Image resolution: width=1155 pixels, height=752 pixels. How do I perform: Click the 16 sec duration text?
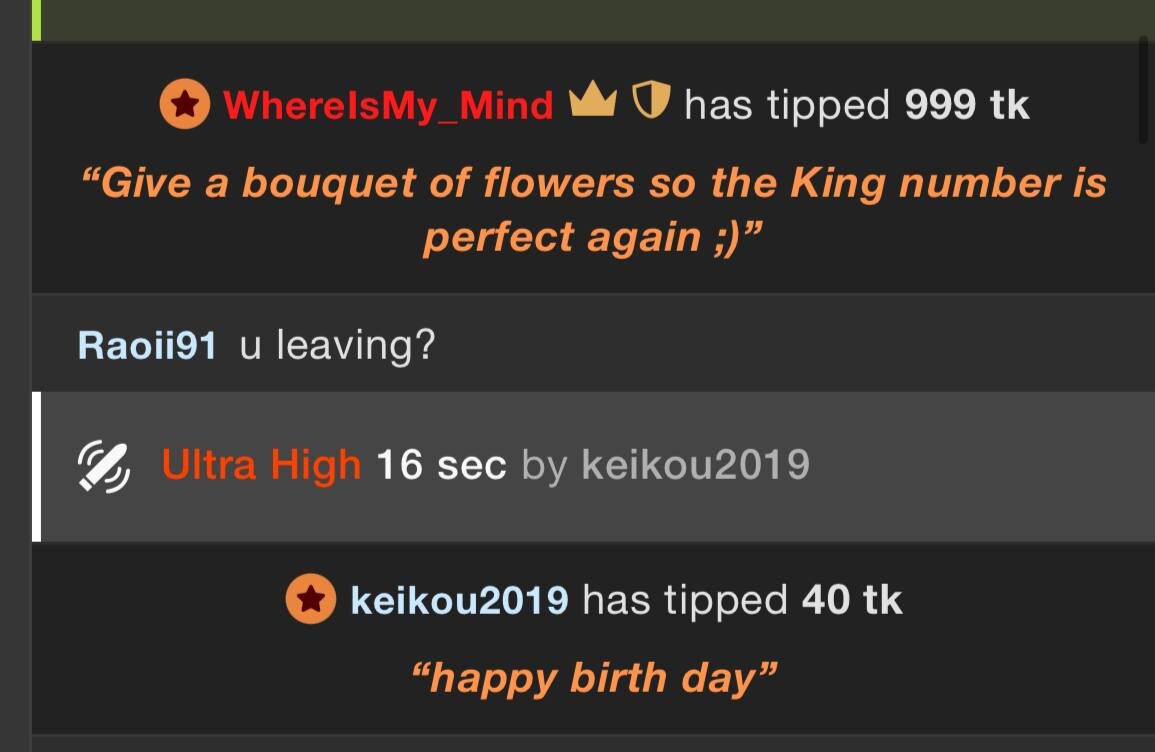(x=441, y=465)
